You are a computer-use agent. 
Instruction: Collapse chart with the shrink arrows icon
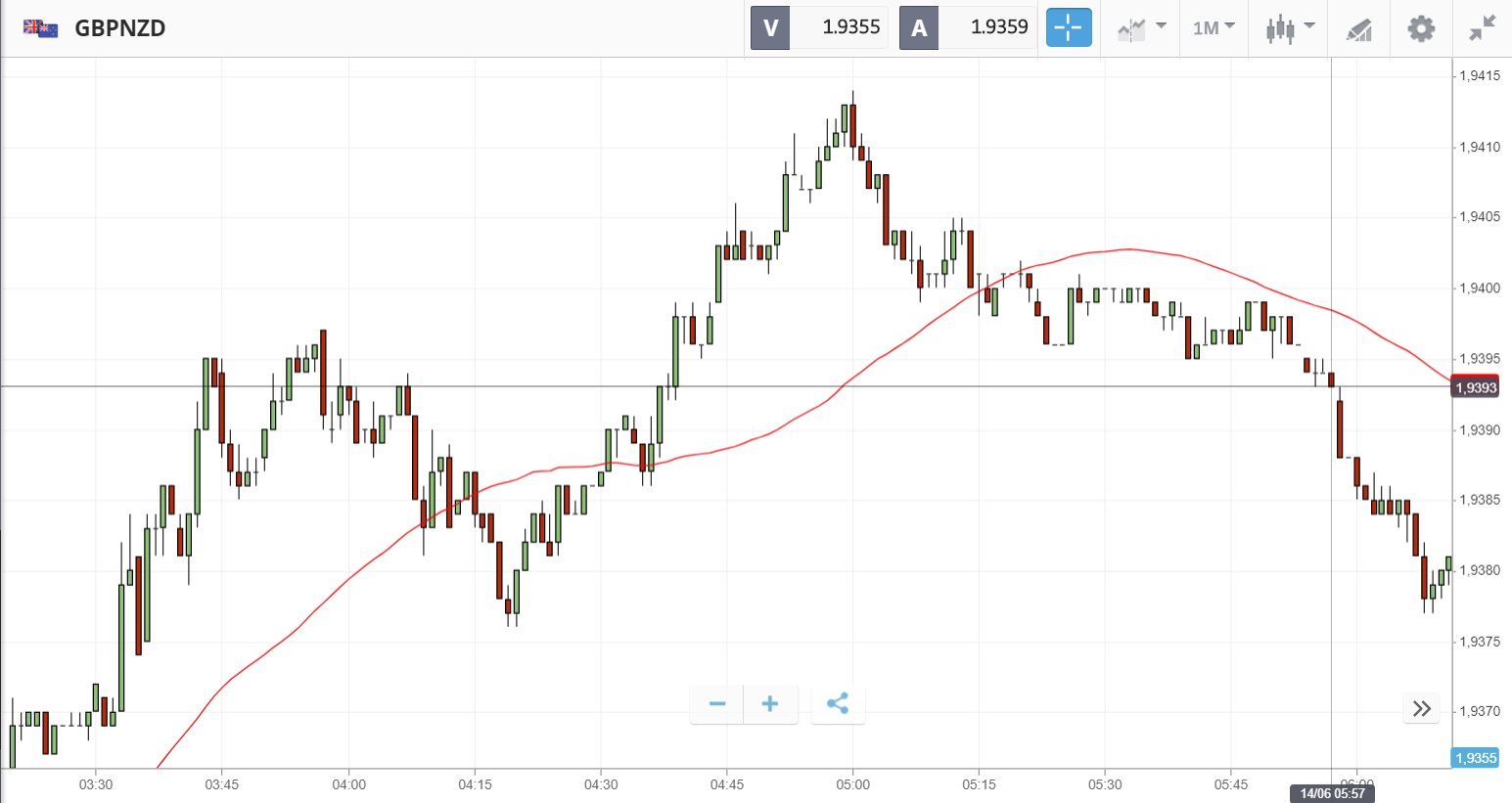pos(1483,27)
